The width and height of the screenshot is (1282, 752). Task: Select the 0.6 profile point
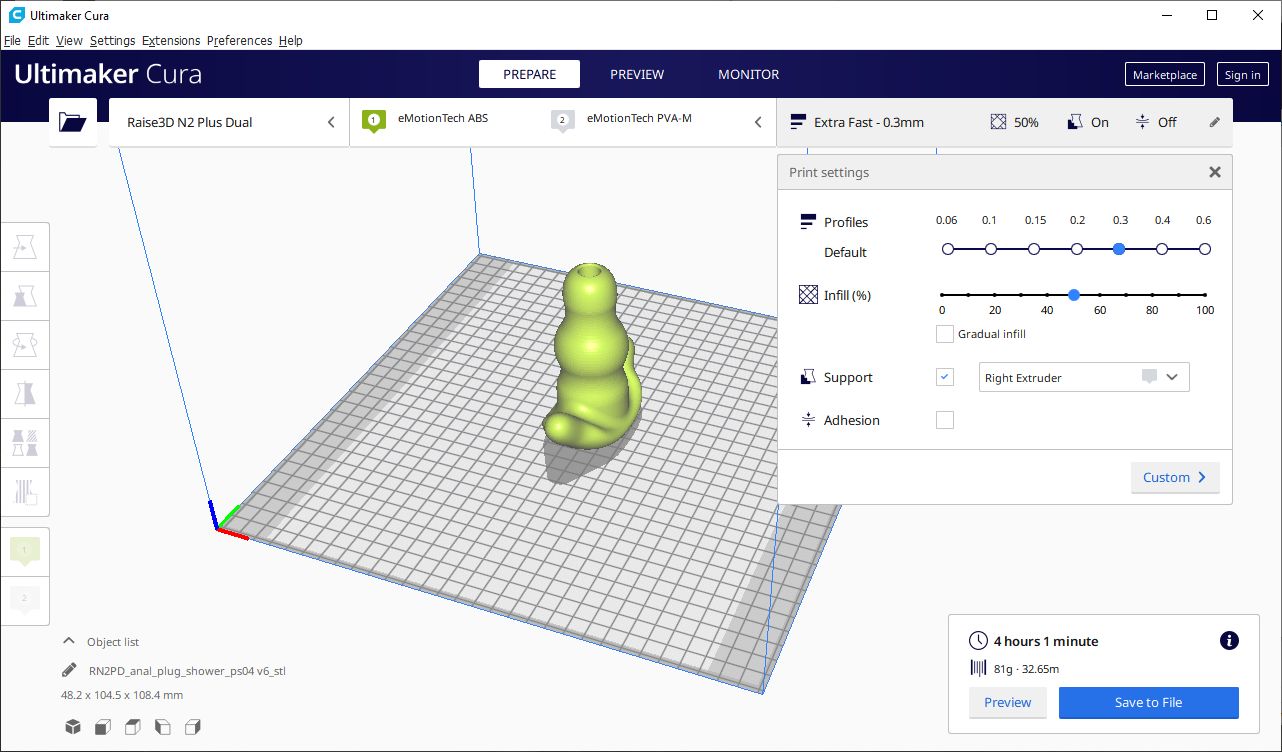[x=1205, y=249]
